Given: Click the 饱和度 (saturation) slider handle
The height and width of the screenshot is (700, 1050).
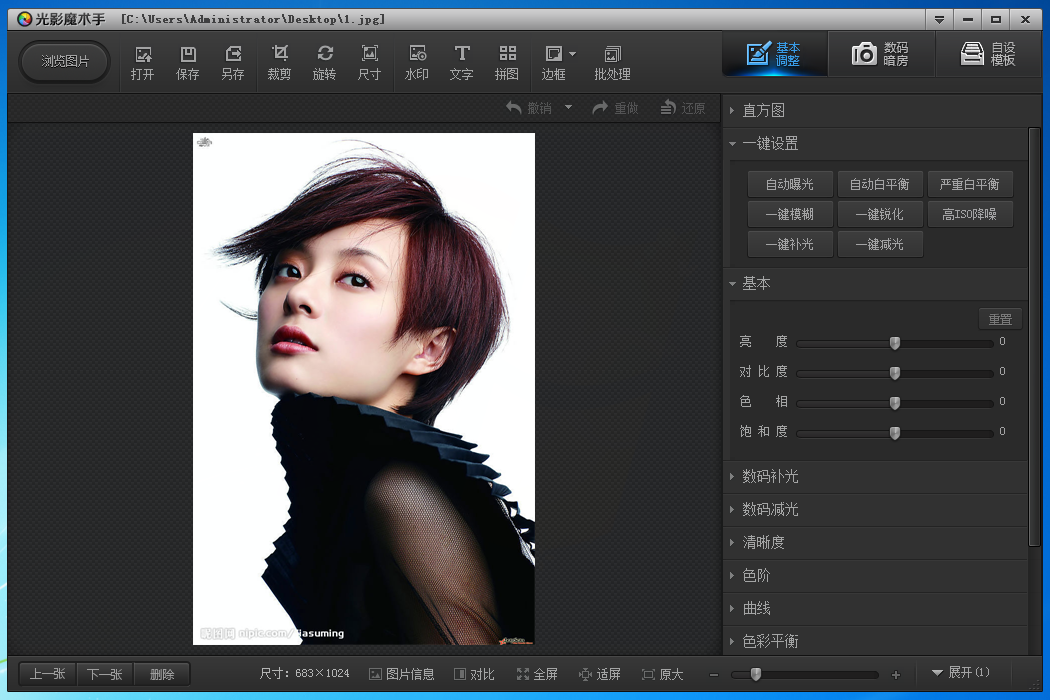Looking at the screenshot, I should coord(895,432).
